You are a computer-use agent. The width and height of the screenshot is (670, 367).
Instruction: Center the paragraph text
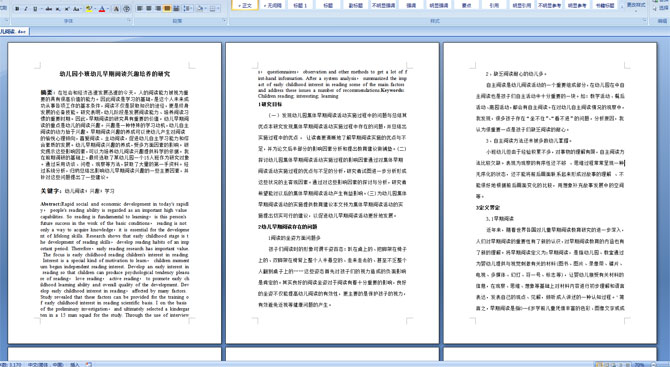click(149, 9)
